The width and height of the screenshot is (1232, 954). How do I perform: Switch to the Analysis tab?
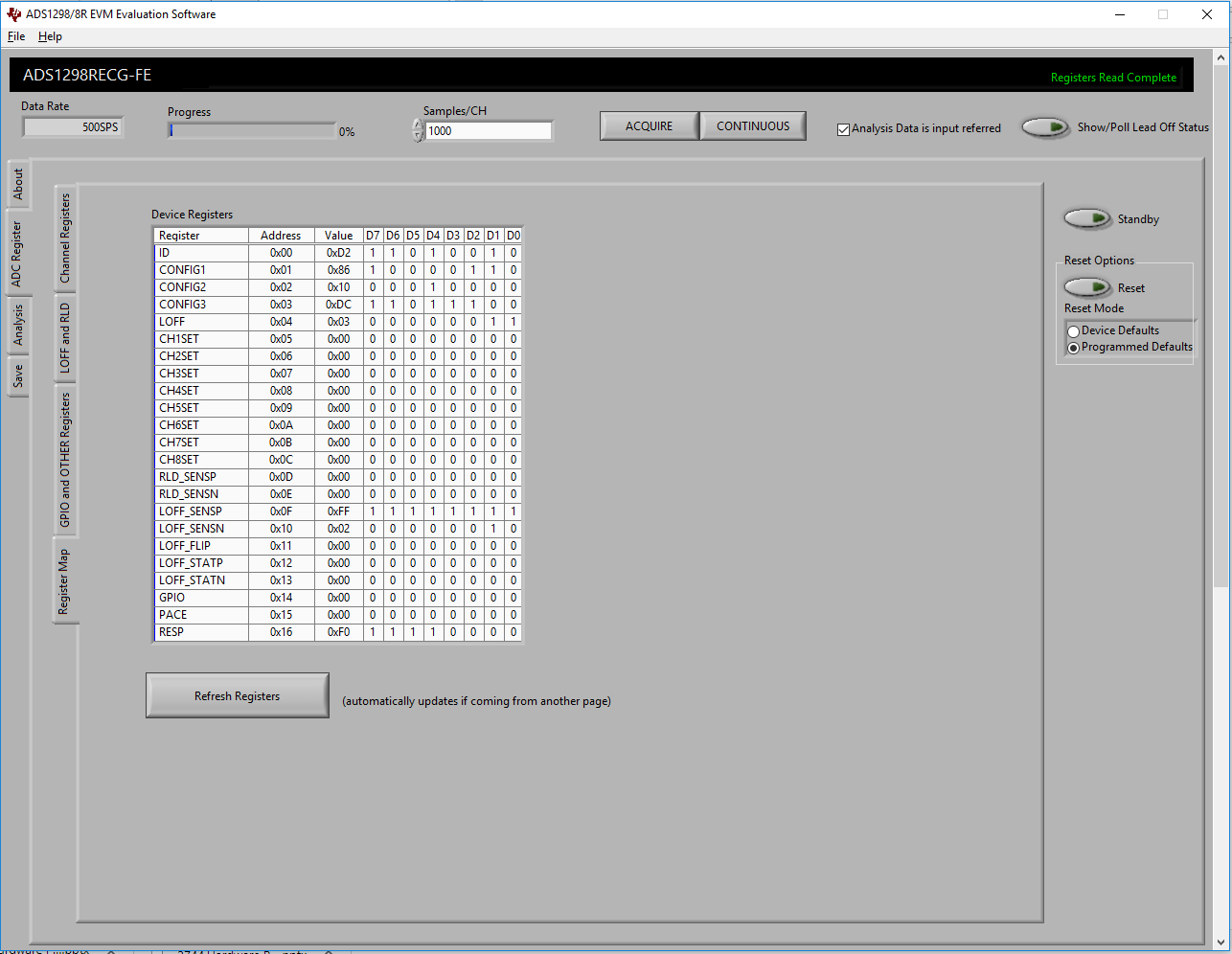[x=18, y=326]
